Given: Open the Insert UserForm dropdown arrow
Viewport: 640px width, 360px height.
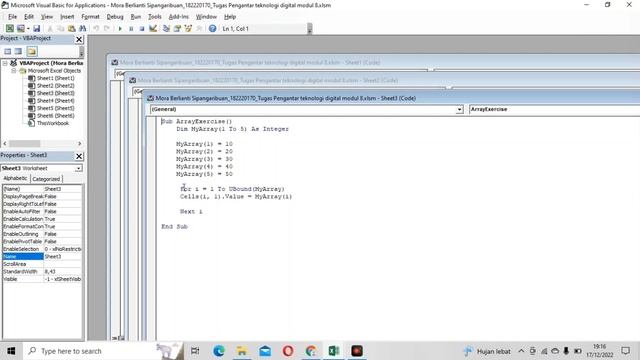Looking at the screenshot, I should (x=28, y=29).
